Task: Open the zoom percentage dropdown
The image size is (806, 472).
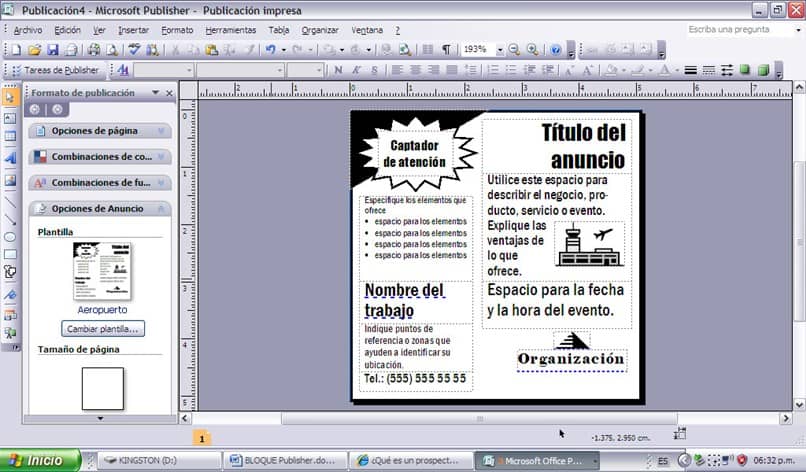Action: click(x=500, y=50)
